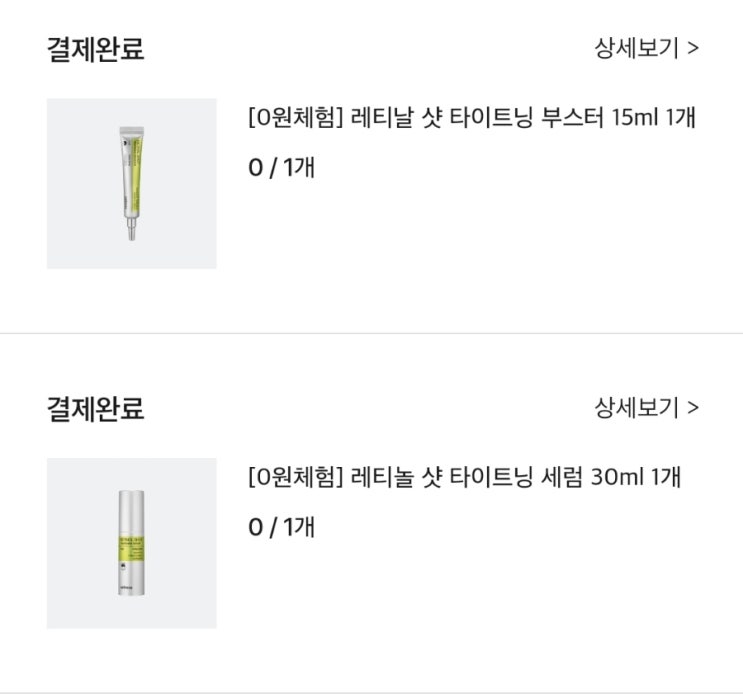
Task: Tap the 0 / 1개 quantity under booster
Action: point(281,167)
